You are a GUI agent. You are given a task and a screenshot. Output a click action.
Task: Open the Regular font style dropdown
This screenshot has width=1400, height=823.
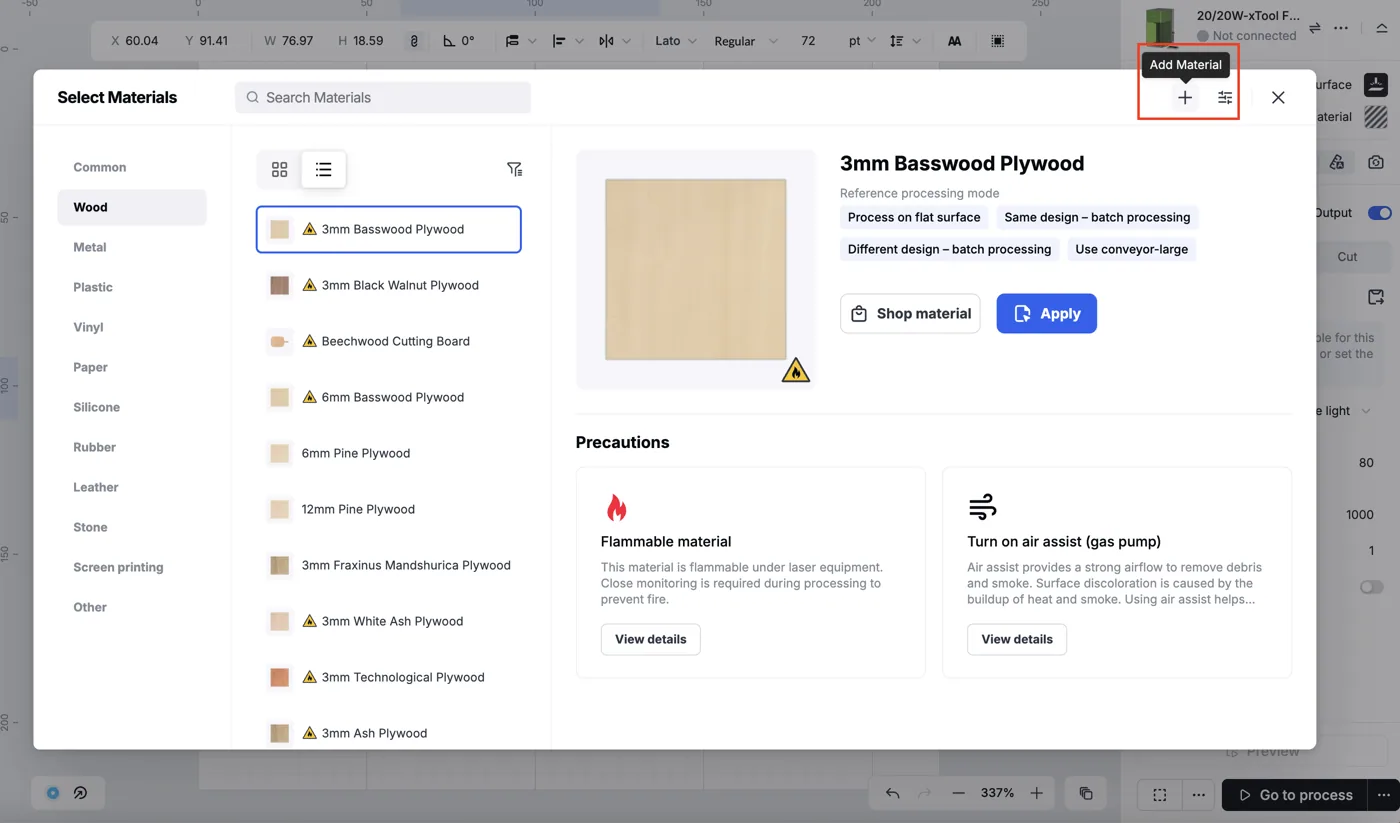[745, 41]
